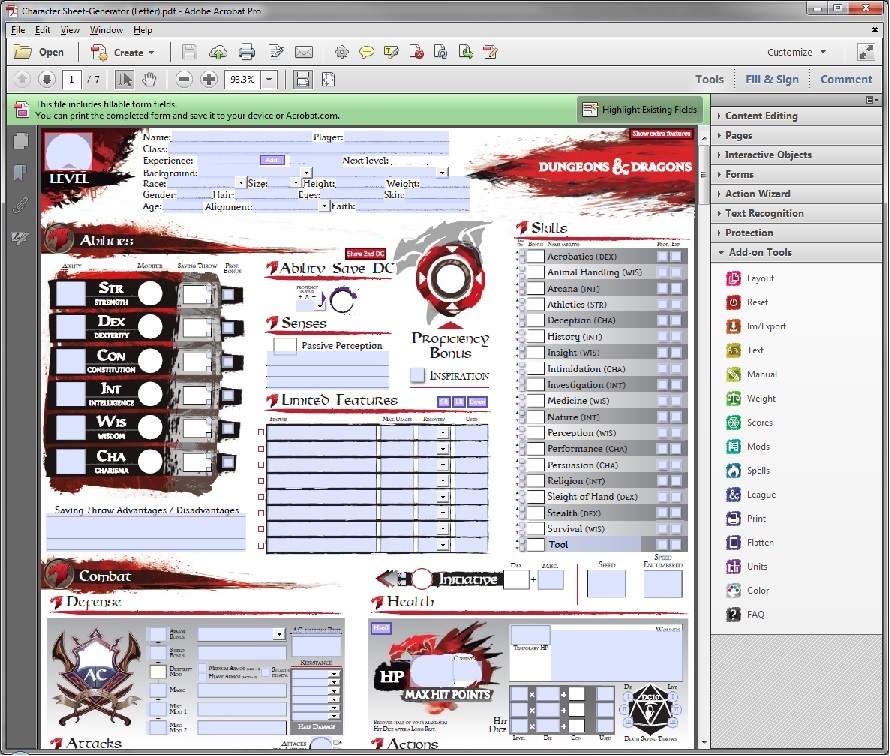Screen dimensions: 890x756
Task: Click the zoom in plus button
Action: point(209,79)
